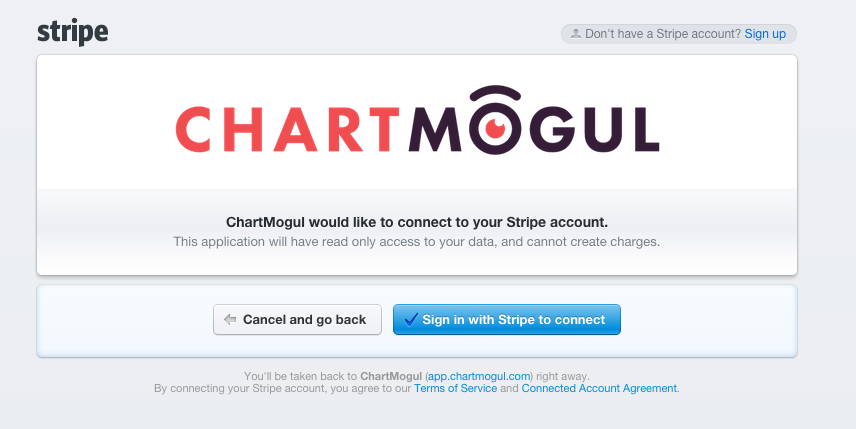Click the arc above the logo's eye

[496, 94]
